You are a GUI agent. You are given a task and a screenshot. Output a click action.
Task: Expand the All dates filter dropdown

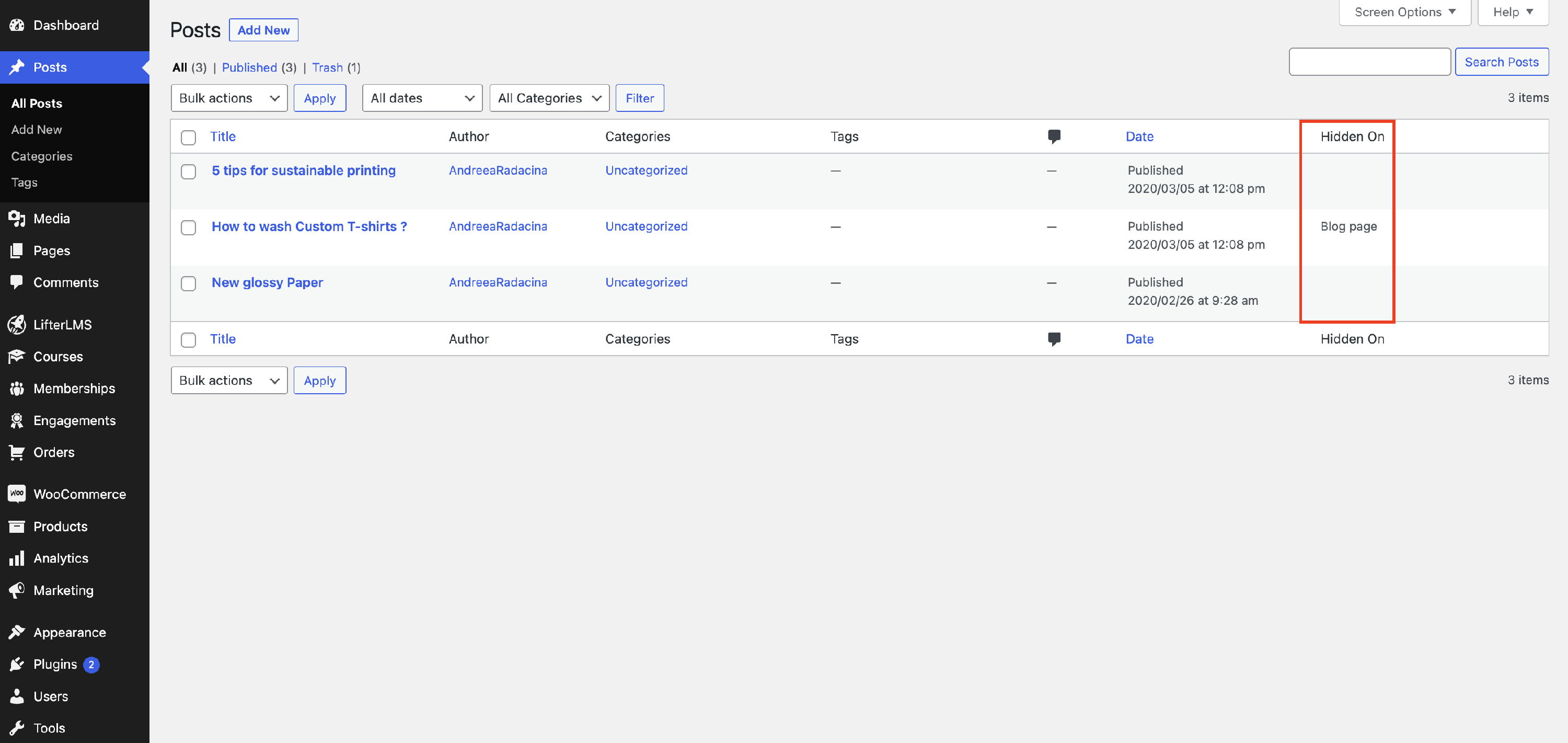[x=422, y=98]
